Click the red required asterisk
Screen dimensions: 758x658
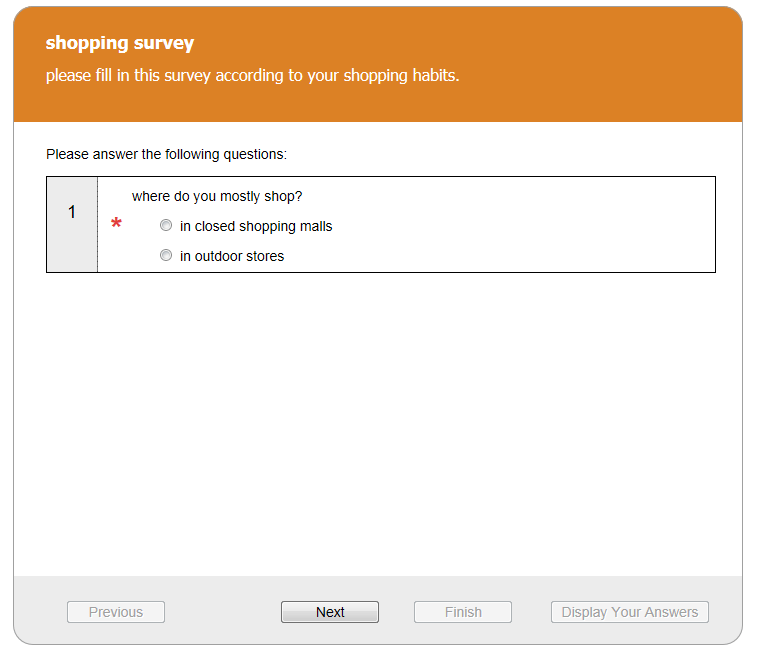116,225
